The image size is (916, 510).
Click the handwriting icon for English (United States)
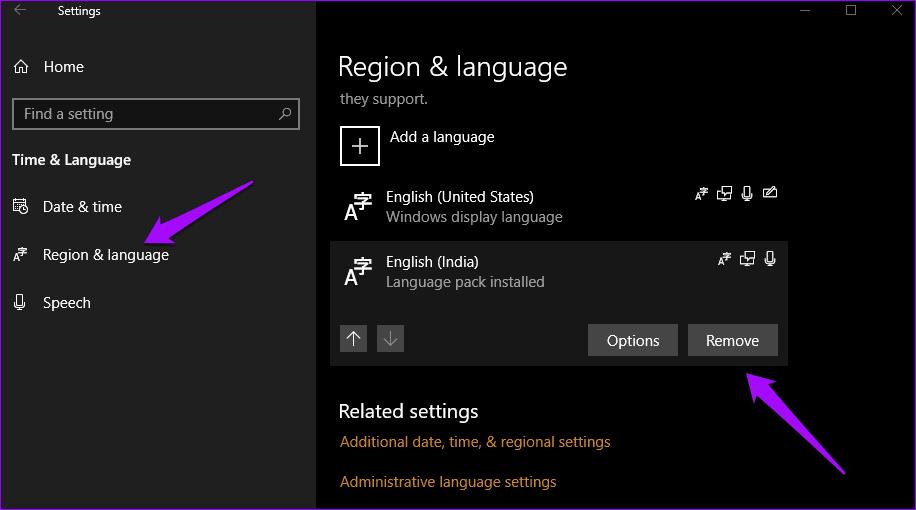tap(769, 194)
